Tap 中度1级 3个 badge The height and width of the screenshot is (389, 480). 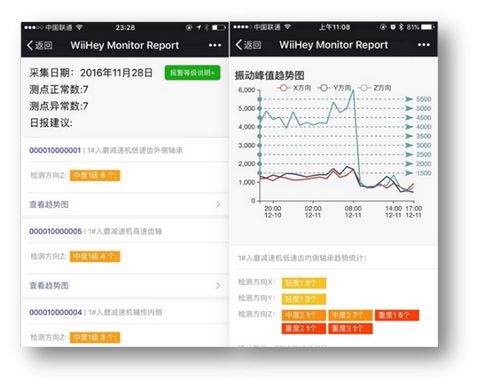pyautogui.click(x=95, y=337)
